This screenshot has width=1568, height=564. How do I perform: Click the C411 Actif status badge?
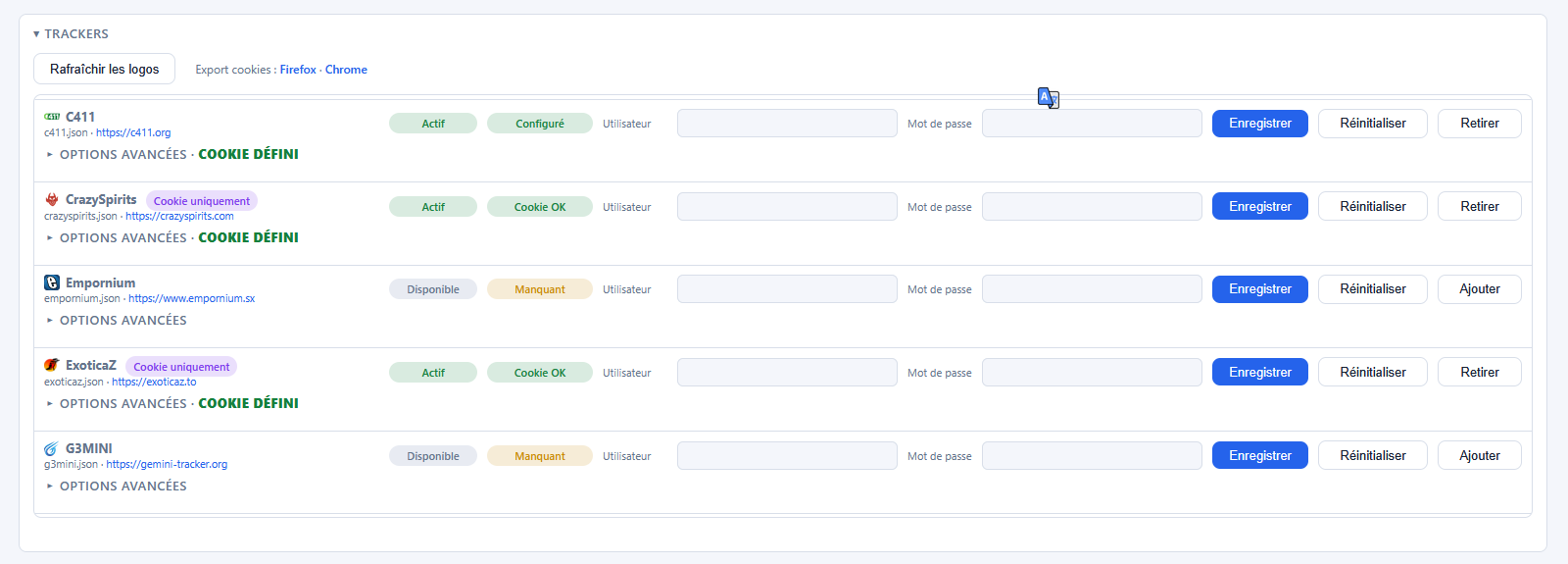(433, 124)
